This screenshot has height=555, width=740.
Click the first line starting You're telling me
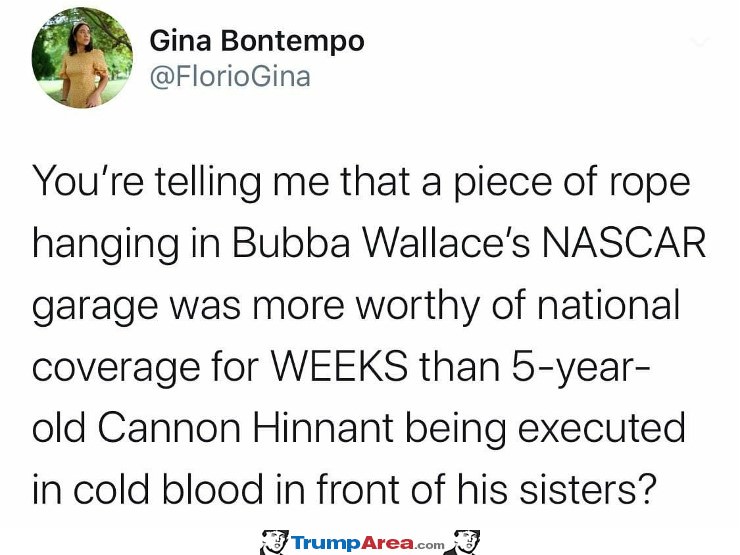(x=361, y=184)
